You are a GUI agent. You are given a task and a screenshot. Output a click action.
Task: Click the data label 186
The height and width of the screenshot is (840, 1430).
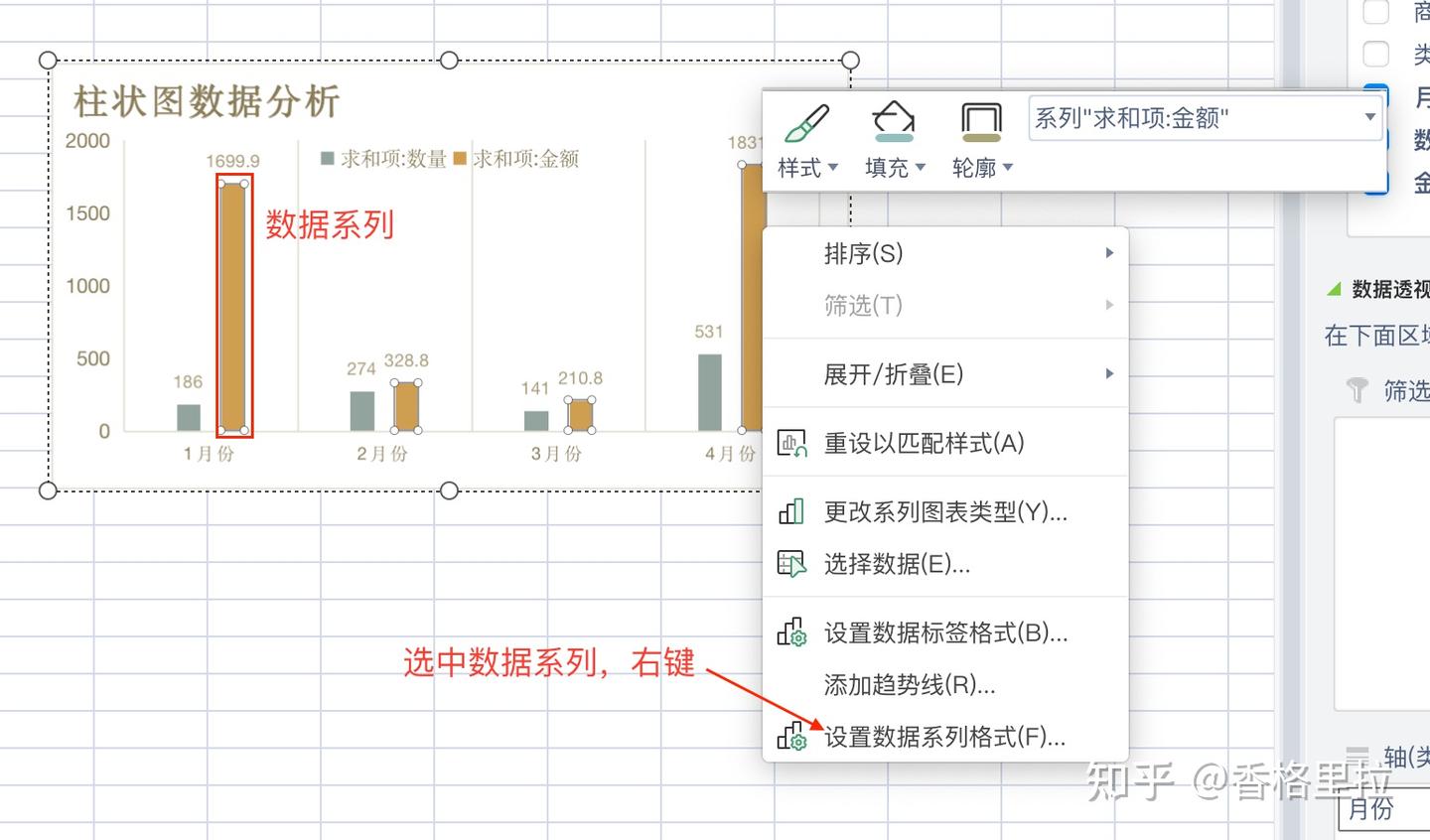[188, 381]
